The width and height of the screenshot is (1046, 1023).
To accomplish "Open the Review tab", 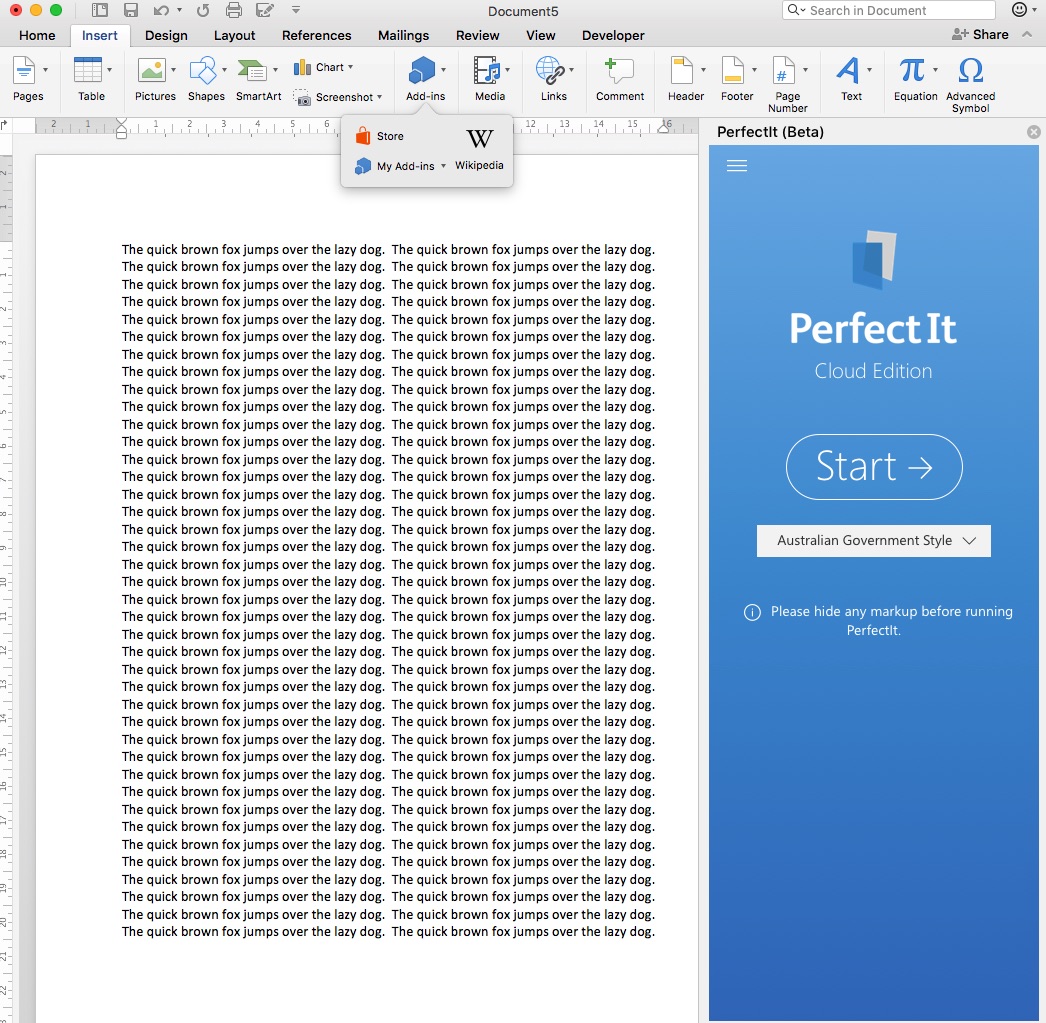I will click(x=478, y=35).
